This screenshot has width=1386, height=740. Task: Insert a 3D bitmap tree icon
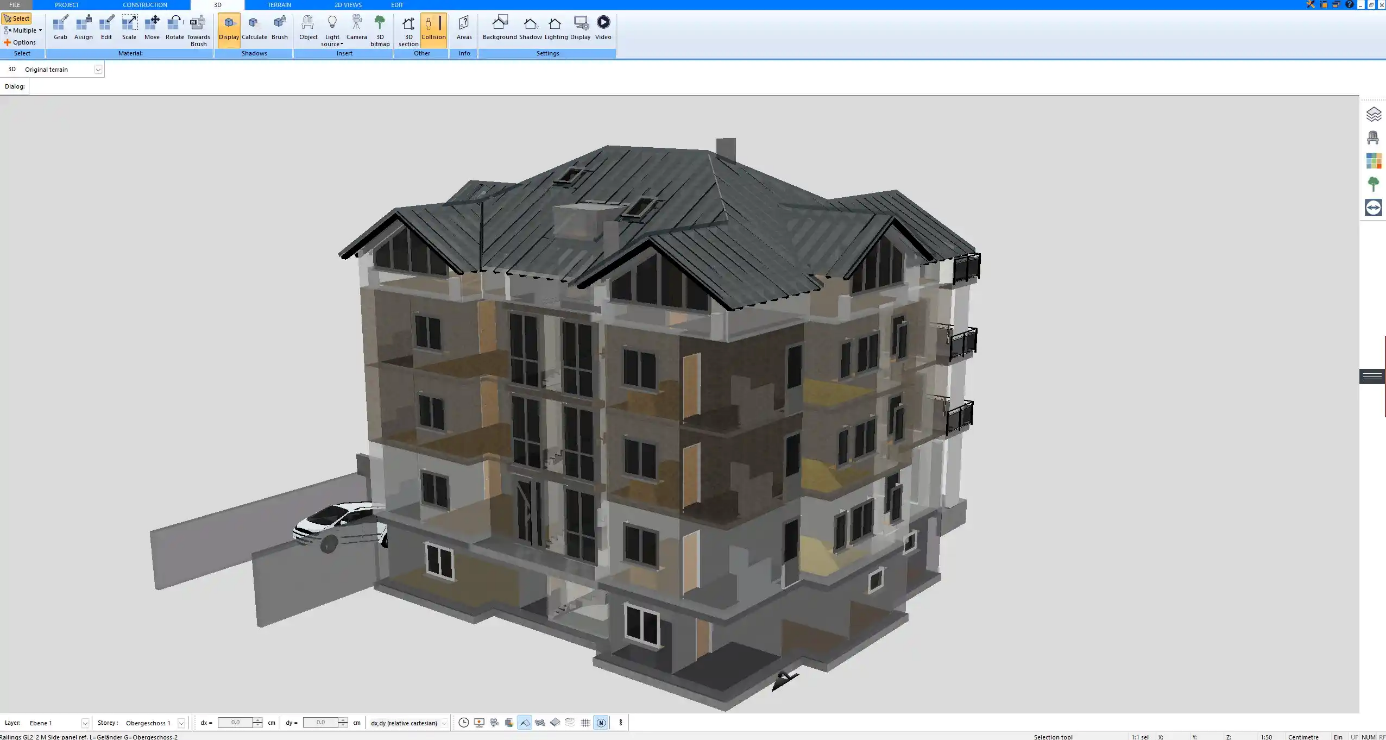(x=380, y=30)
